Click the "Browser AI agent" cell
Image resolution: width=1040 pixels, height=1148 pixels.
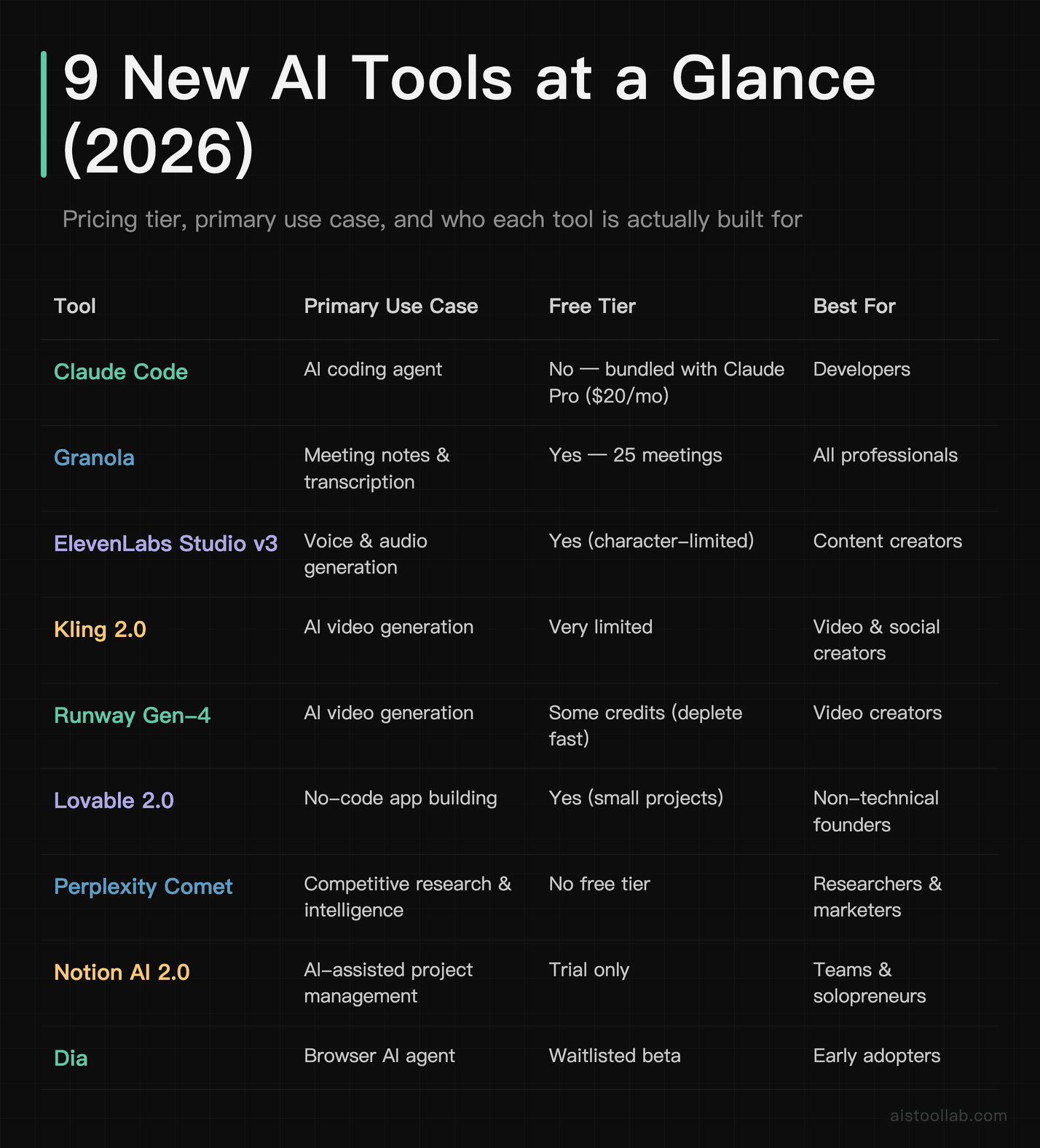click(379, 1056)
